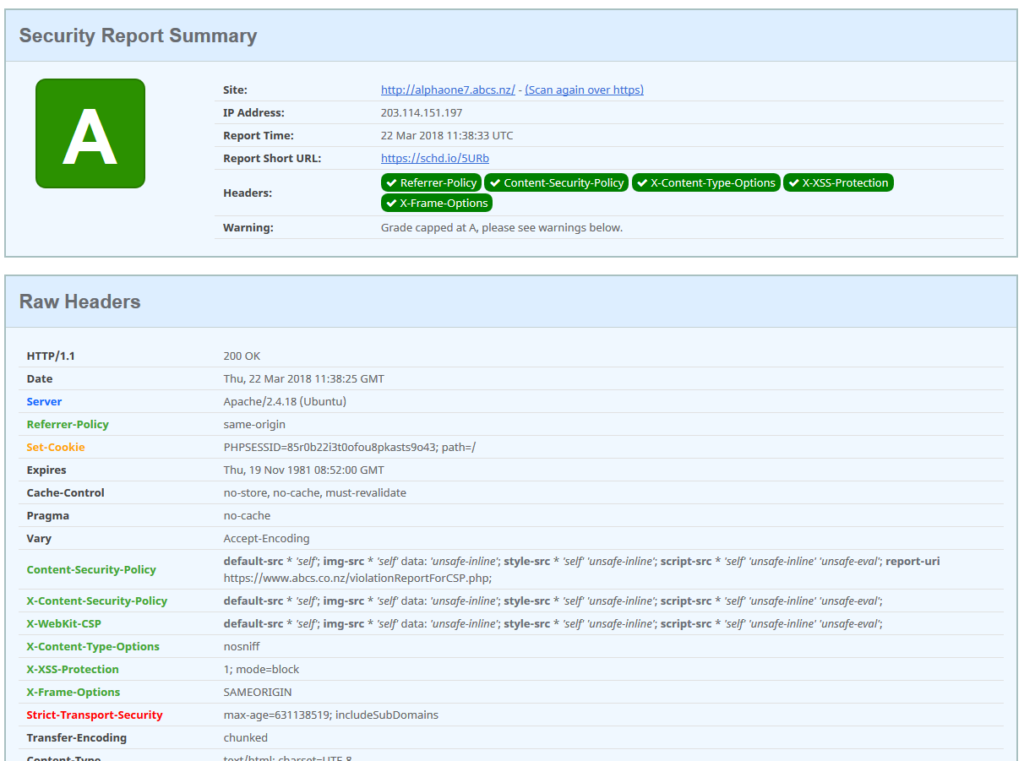The height and width of the screenshot is (761, 1024).
Task: Click the PHPSESSID cookie value
Action: [x=349, y=447]
